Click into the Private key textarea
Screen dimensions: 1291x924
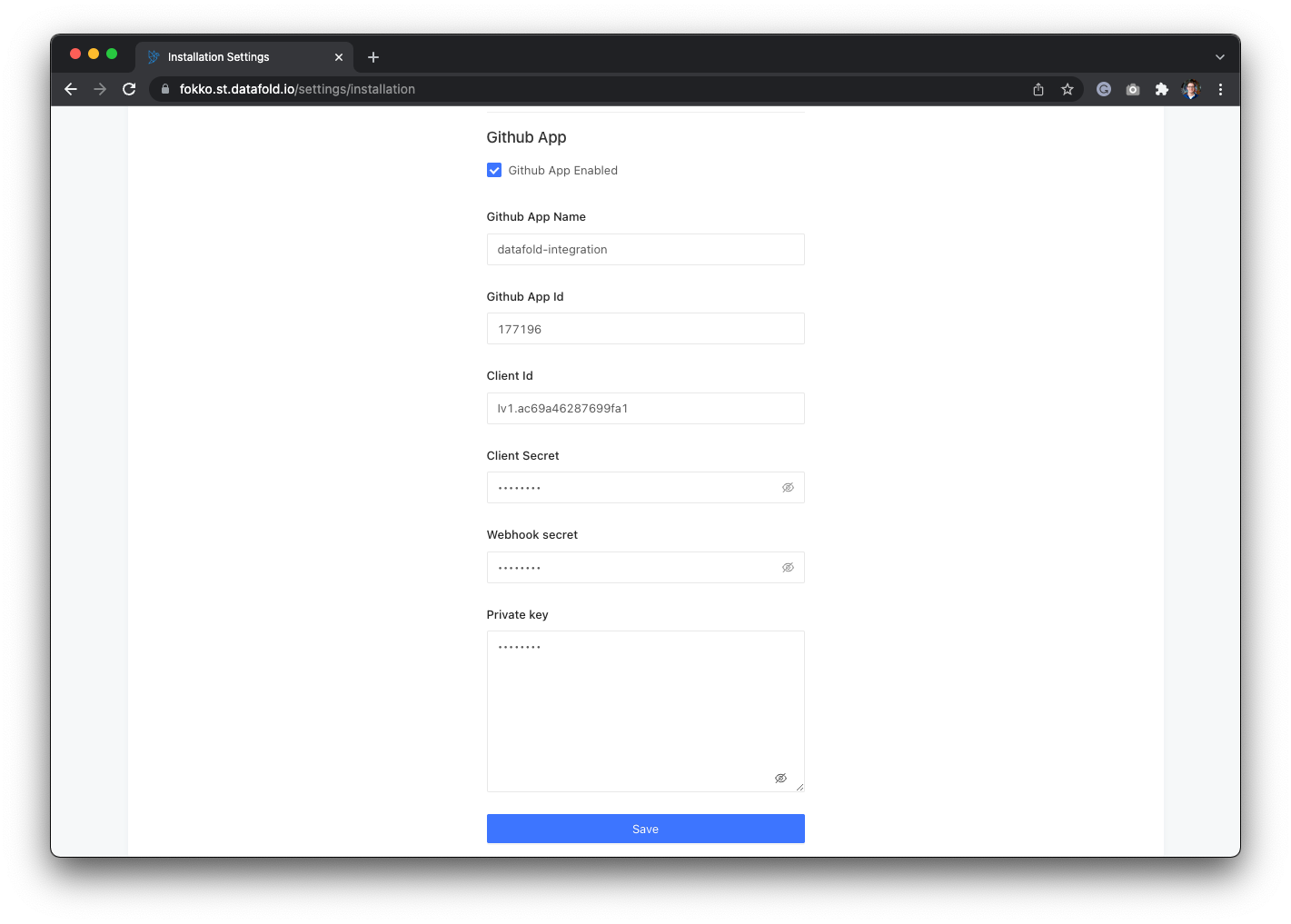tap(645, 711)
